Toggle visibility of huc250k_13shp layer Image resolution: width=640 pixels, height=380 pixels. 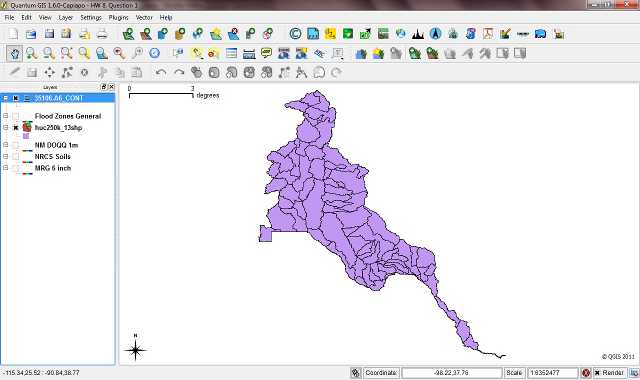click(16, 128)
